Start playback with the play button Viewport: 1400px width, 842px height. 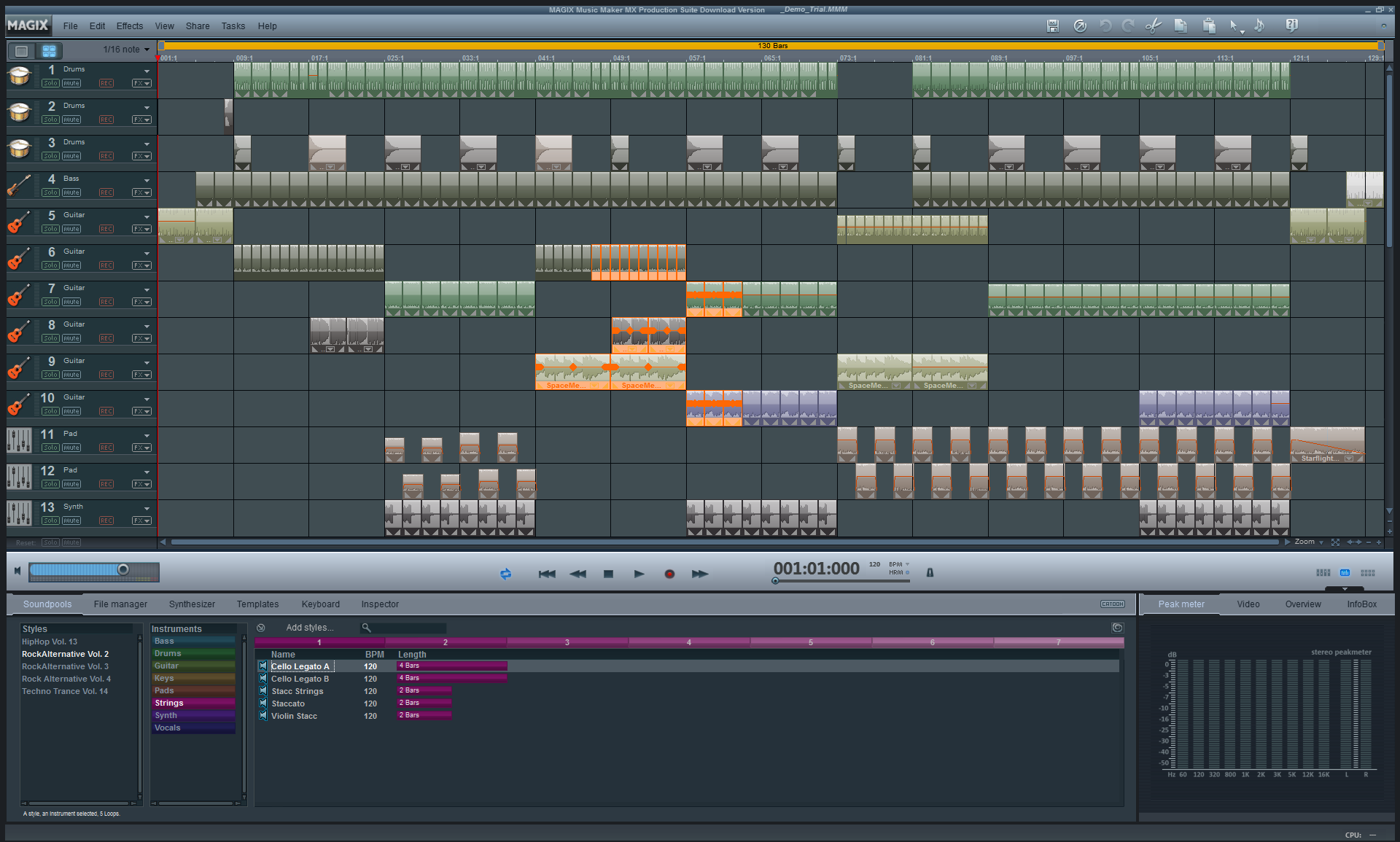tap(639, 574)
